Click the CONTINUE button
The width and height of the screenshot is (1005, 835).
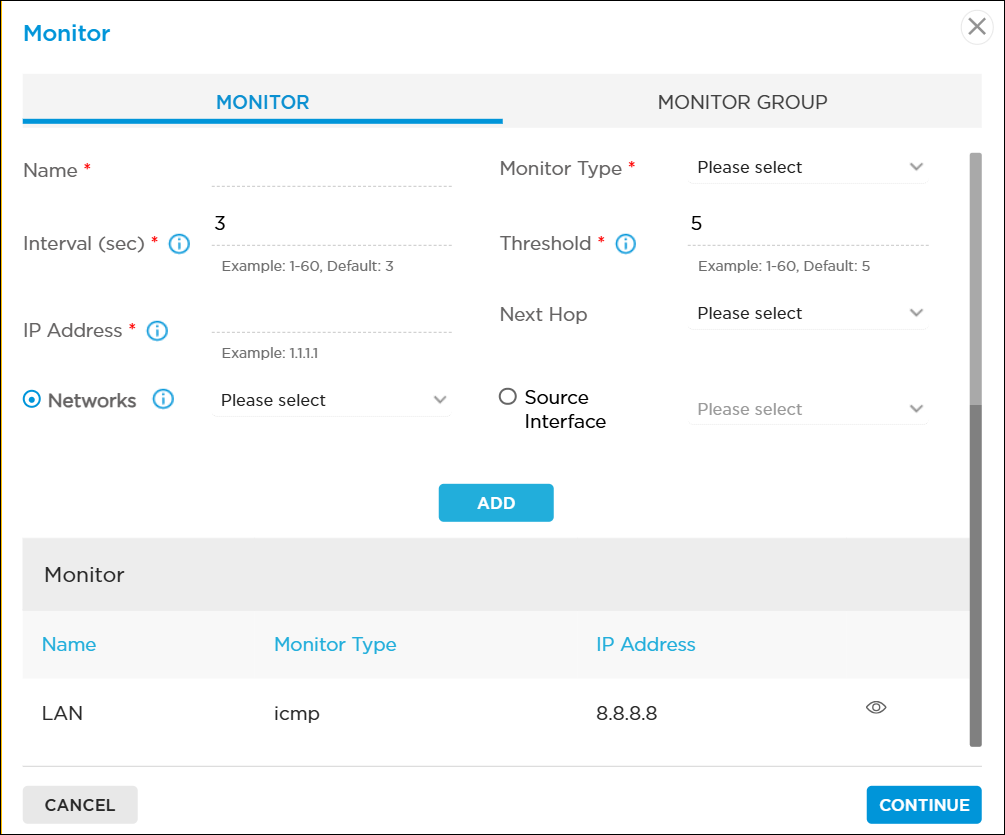(x=923, y=805)
